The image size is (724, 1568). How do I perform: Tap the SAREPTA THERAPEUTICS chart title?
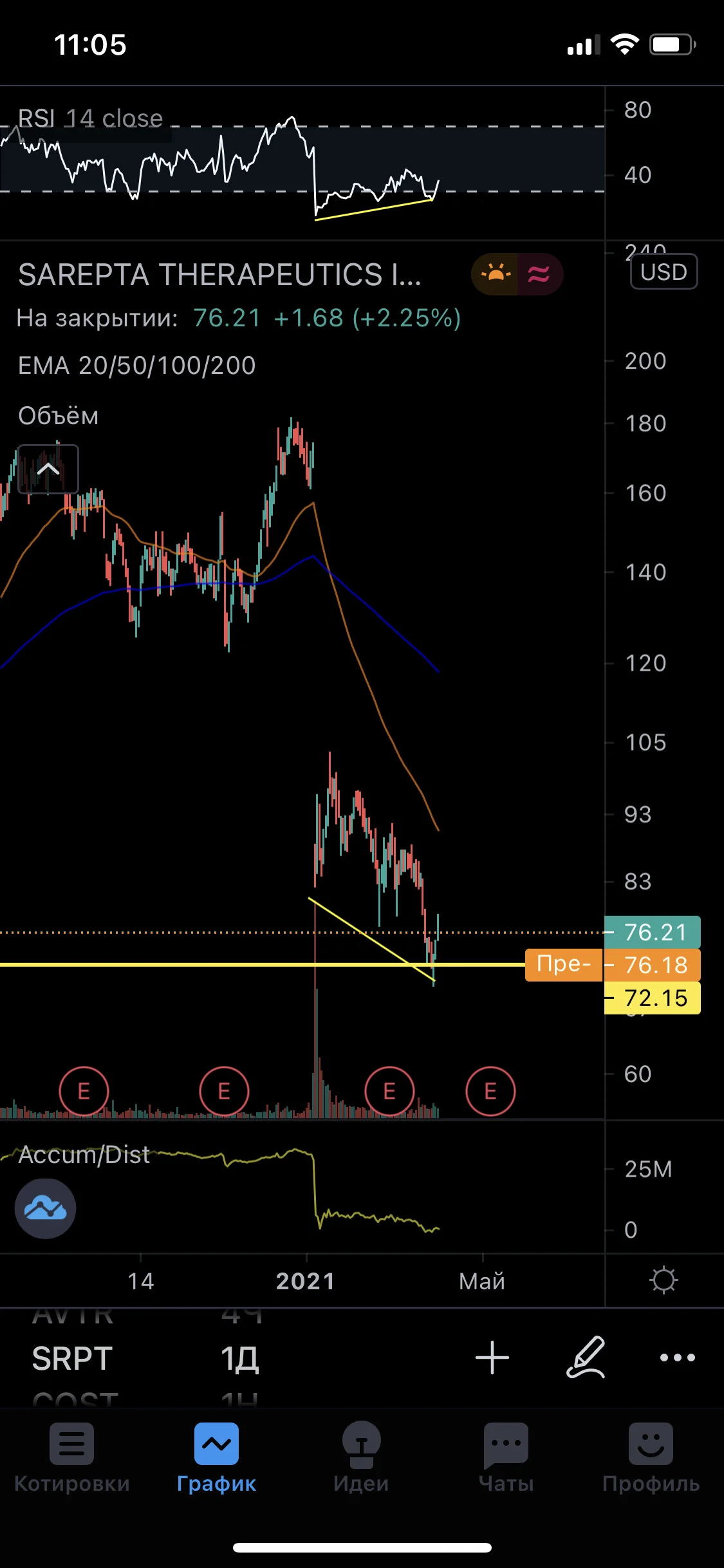[219, 275]
